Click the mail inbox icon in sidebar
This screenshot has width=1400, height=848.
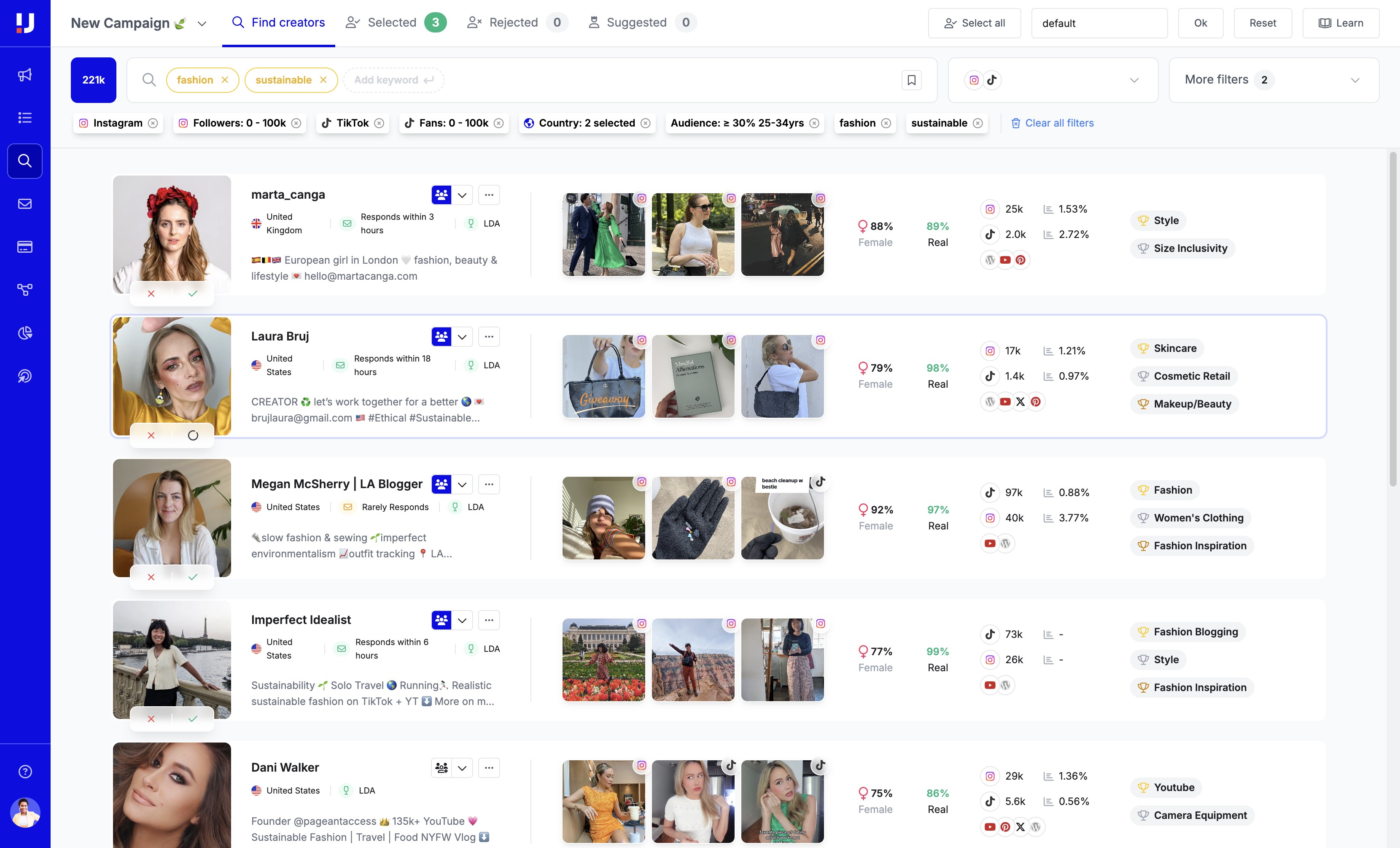click(25, 203)
